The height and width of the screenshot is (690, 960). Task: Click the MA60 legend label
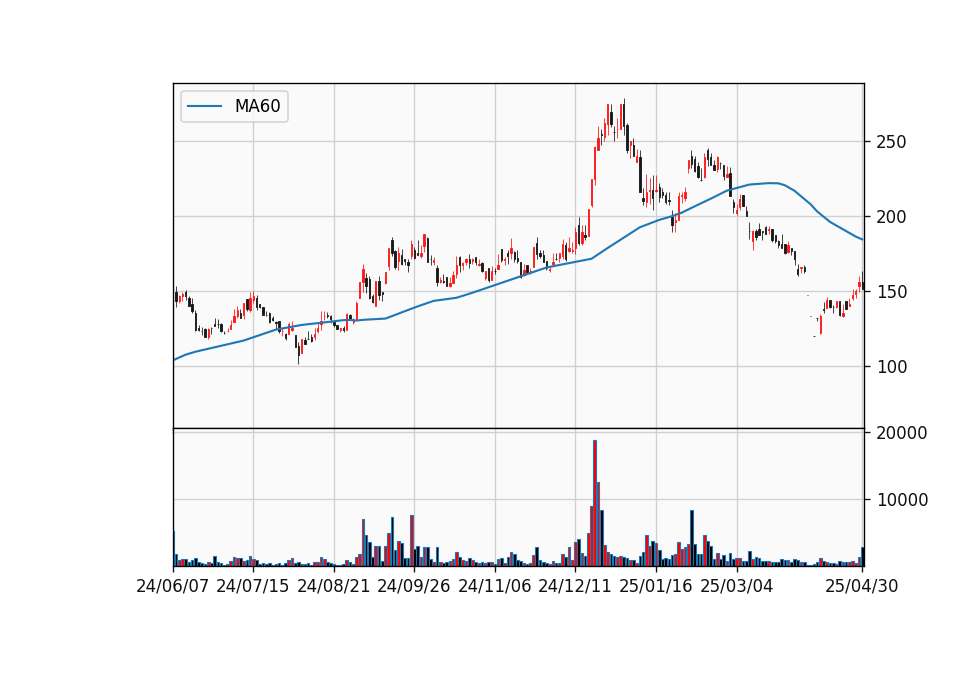(x=257, y=106)
